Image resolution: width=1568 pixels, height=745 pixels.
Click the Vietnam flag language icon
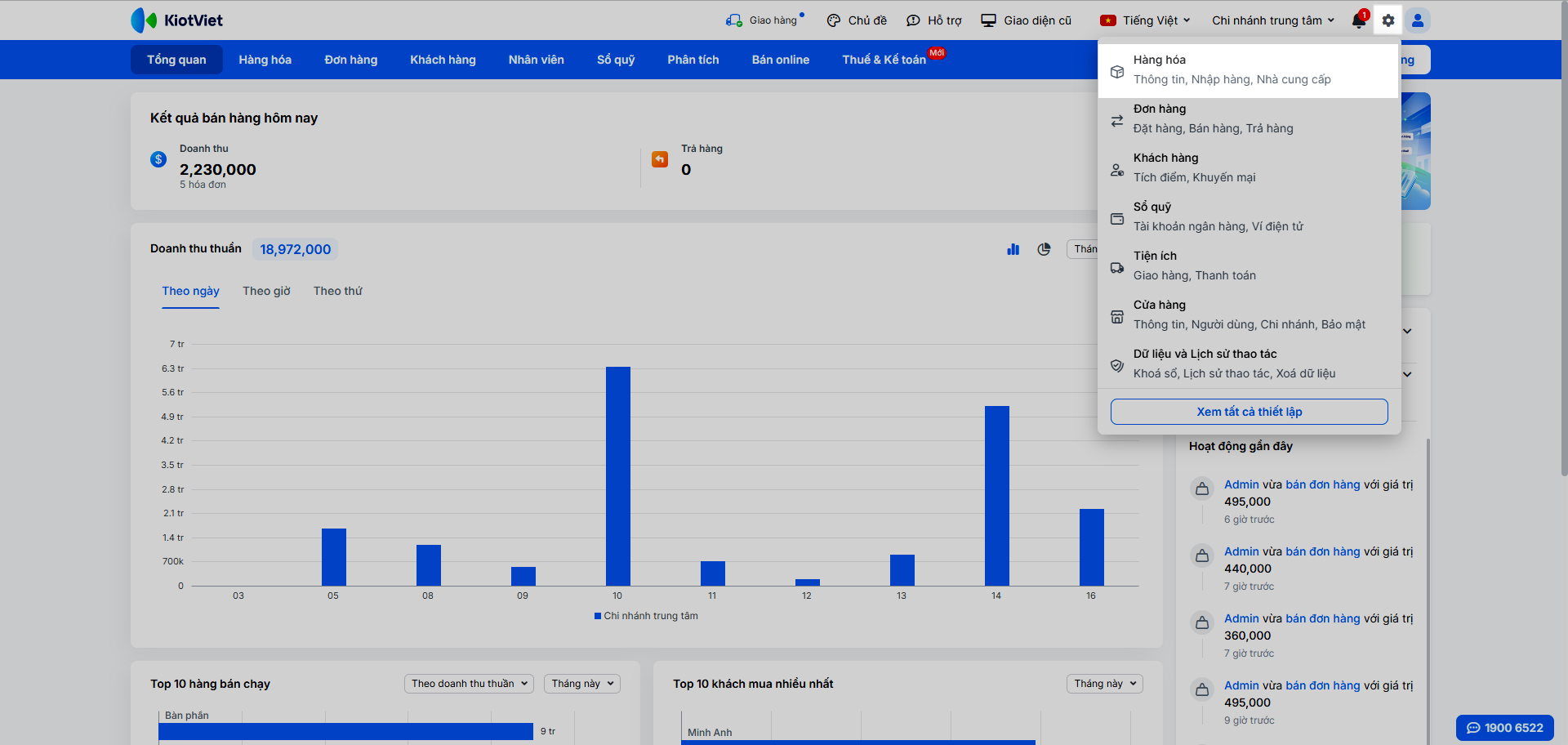[x=1108, y=20]
